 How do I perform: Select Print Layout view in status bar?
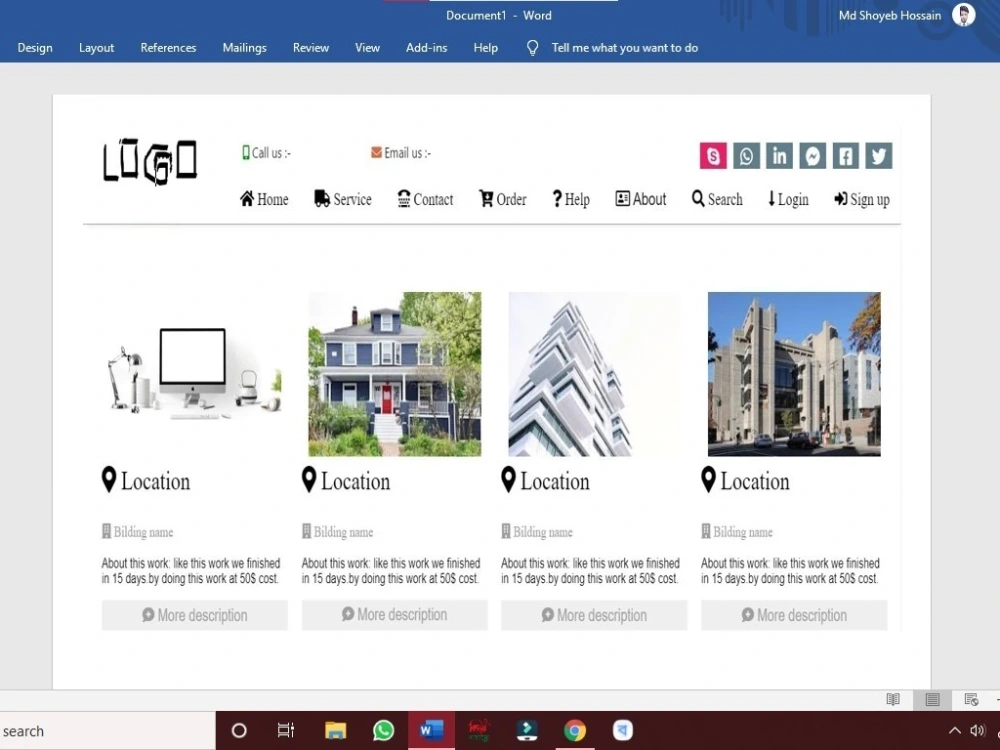tap(932, 700)
